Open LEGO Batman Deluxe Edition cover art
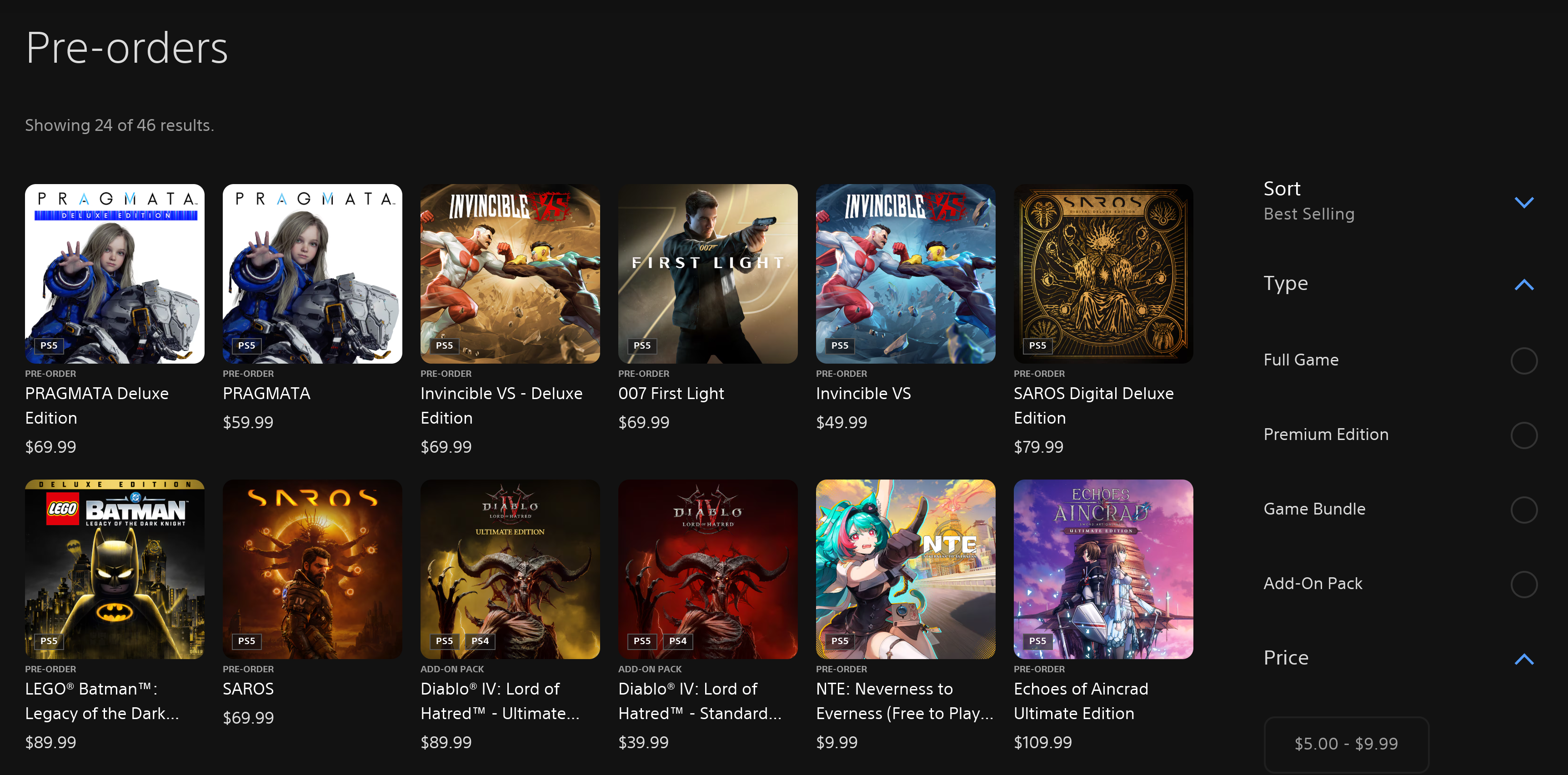The height and width of the screenshot is (775, 1568). click(x=115, y=569)
